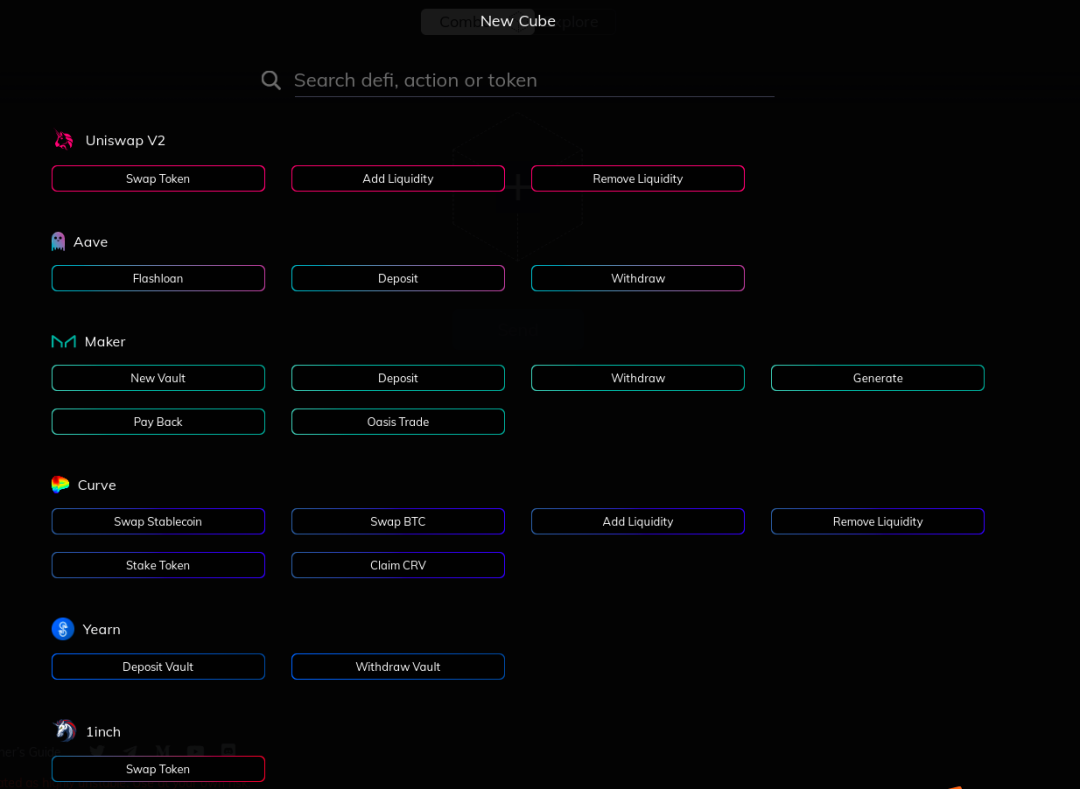The height and width of the screenshot is (789, 1080).
Task: Select Aave Flashloan action
Action: [x=158, y=278]
